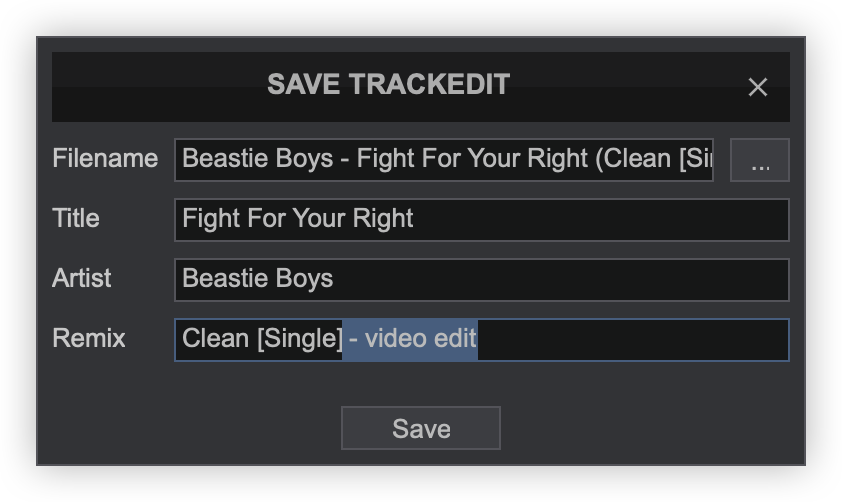Viewport: 842px width, 502px height.
Task: Place cursor in "Clean [Single]" remix text
Action: point(262,339)
